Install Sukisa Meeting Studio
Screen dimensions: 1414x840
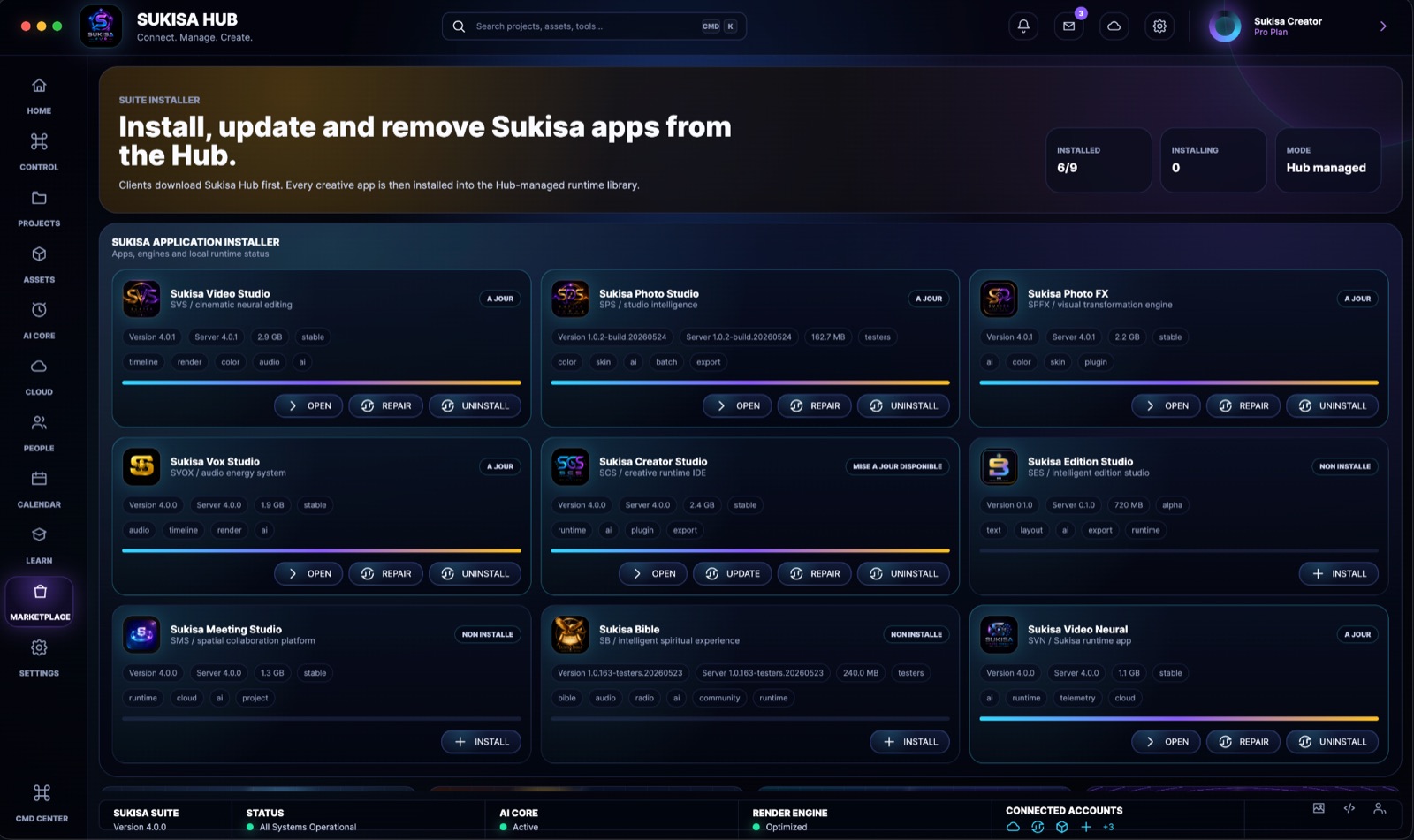click(x=482, y=742)
